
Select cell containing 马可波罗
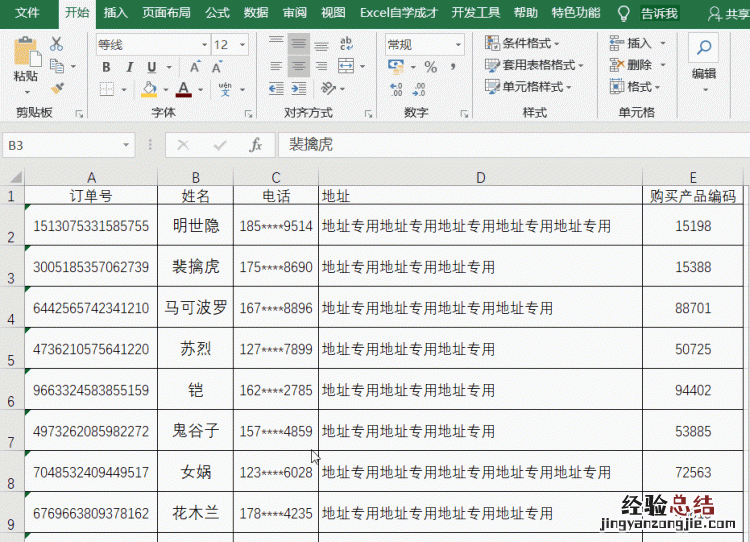pyautogui.click(x=195, y=308)
